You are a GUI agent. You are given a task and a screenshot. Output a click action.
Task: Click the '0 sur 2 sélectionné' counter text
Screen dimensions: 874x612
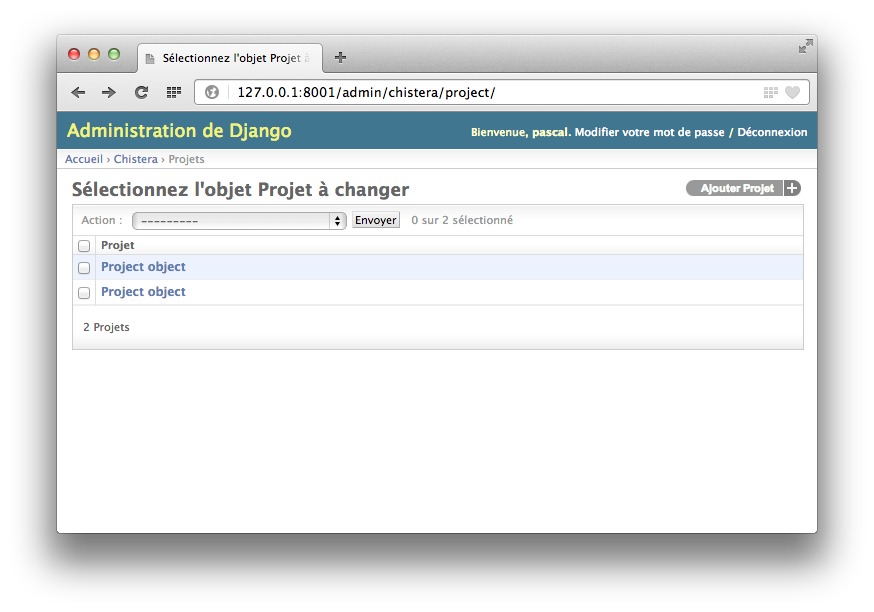462,220
